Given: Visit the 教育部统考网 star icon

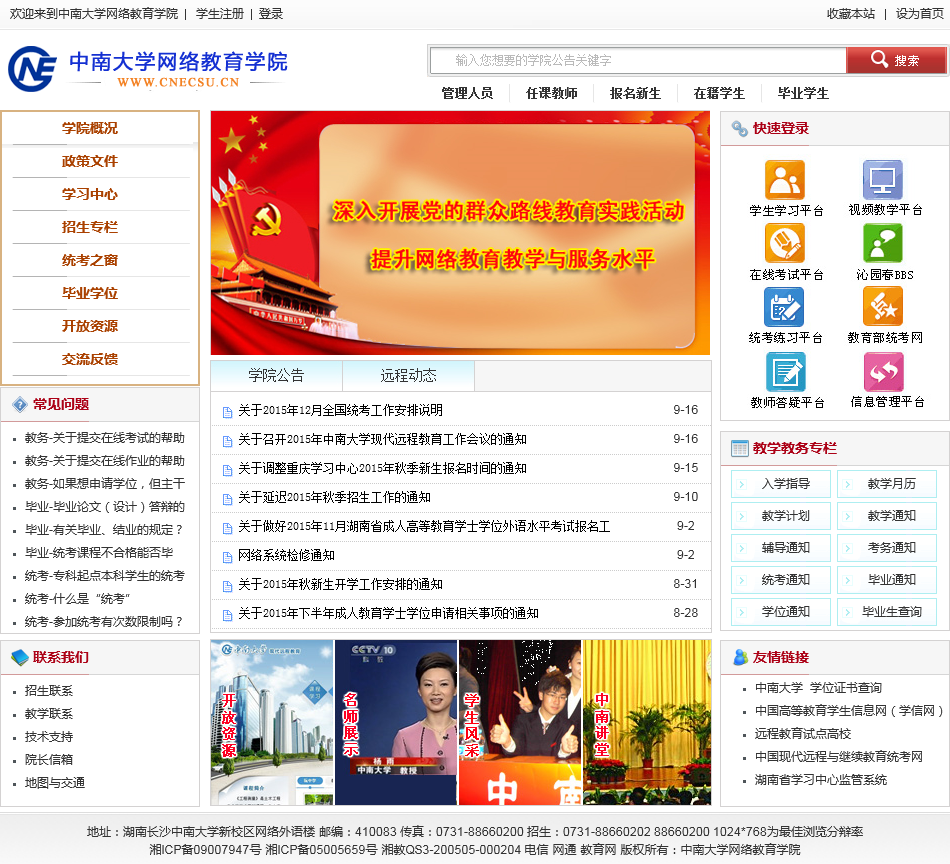Looking at the screenshot, I should click(883, 307).
